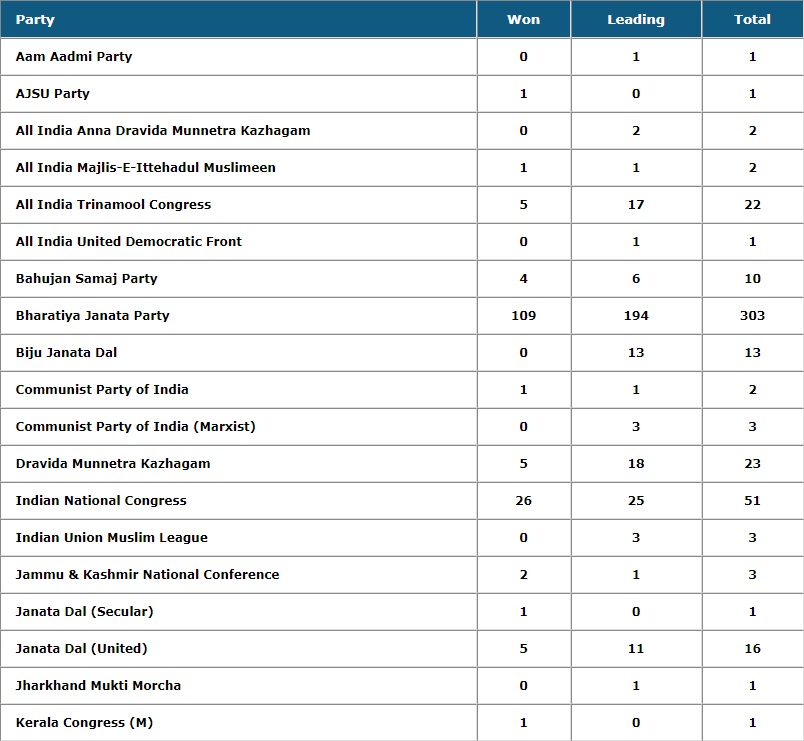
Task: Select the Indian National Congress name
Action: 101,500
